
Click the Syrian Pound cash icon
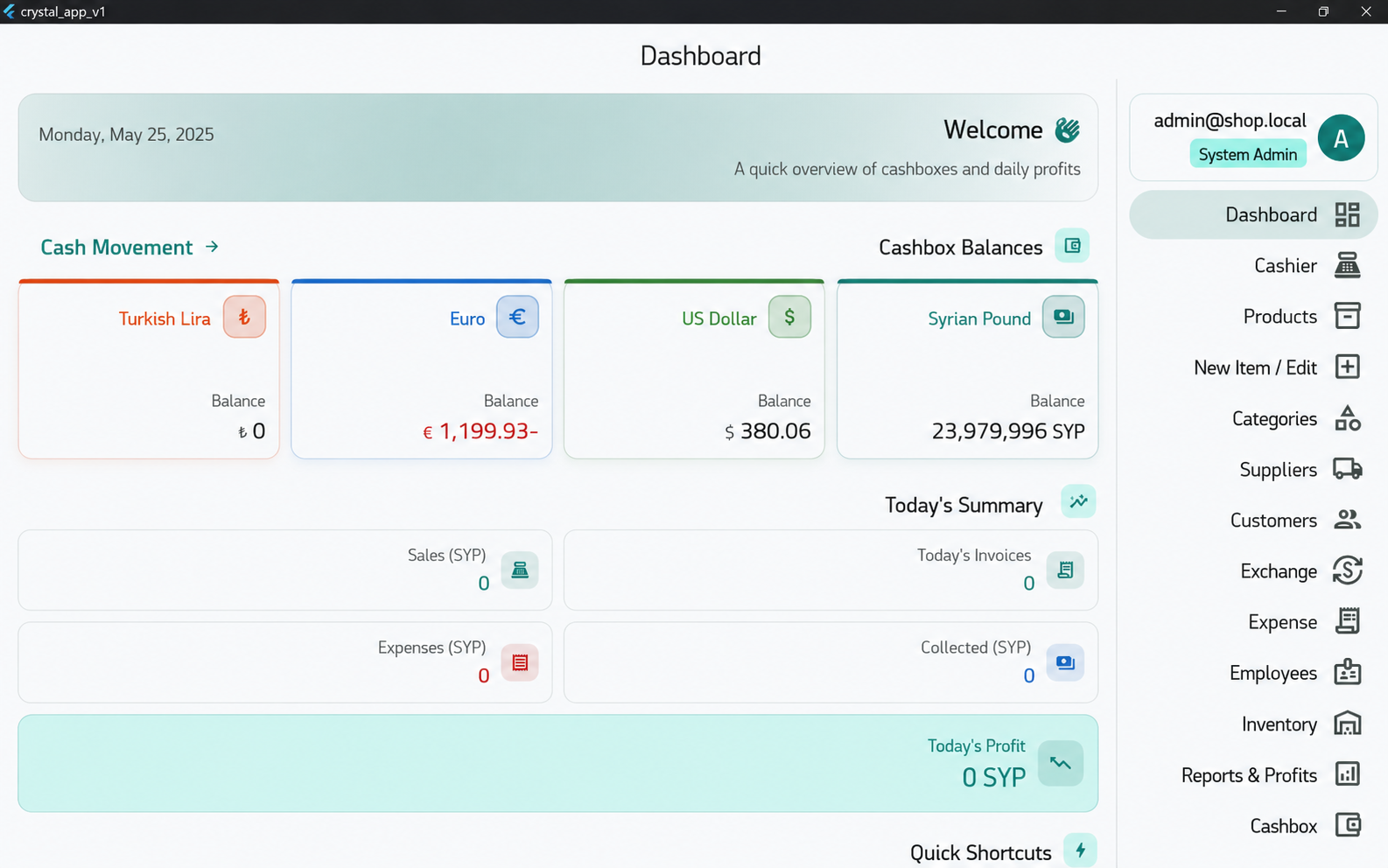pyautogui.click(x=1063, y=317)
